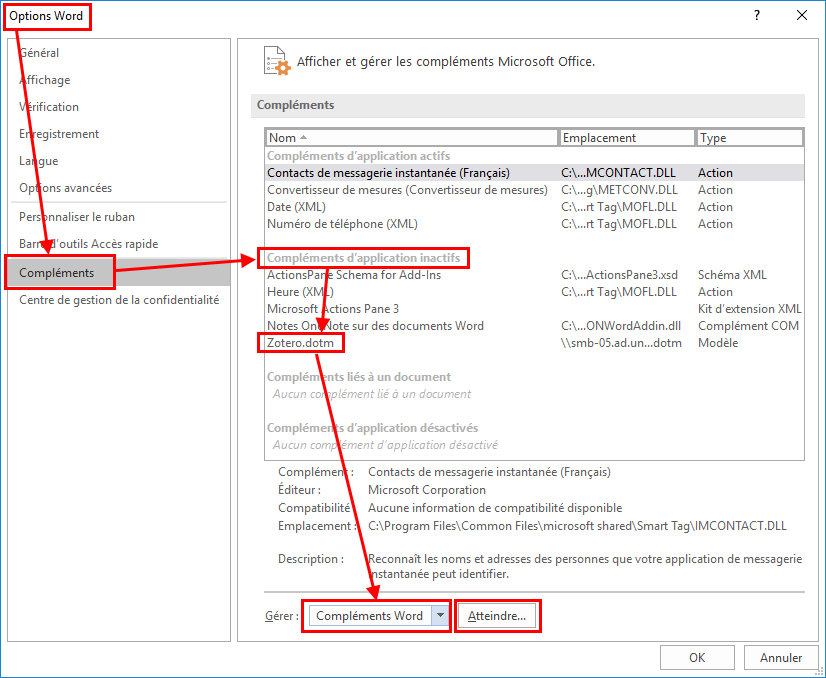This screenshot has width=826, height=678.
Task: Select Convertisseur de mesures add-in row
Action: click(407, 190)
